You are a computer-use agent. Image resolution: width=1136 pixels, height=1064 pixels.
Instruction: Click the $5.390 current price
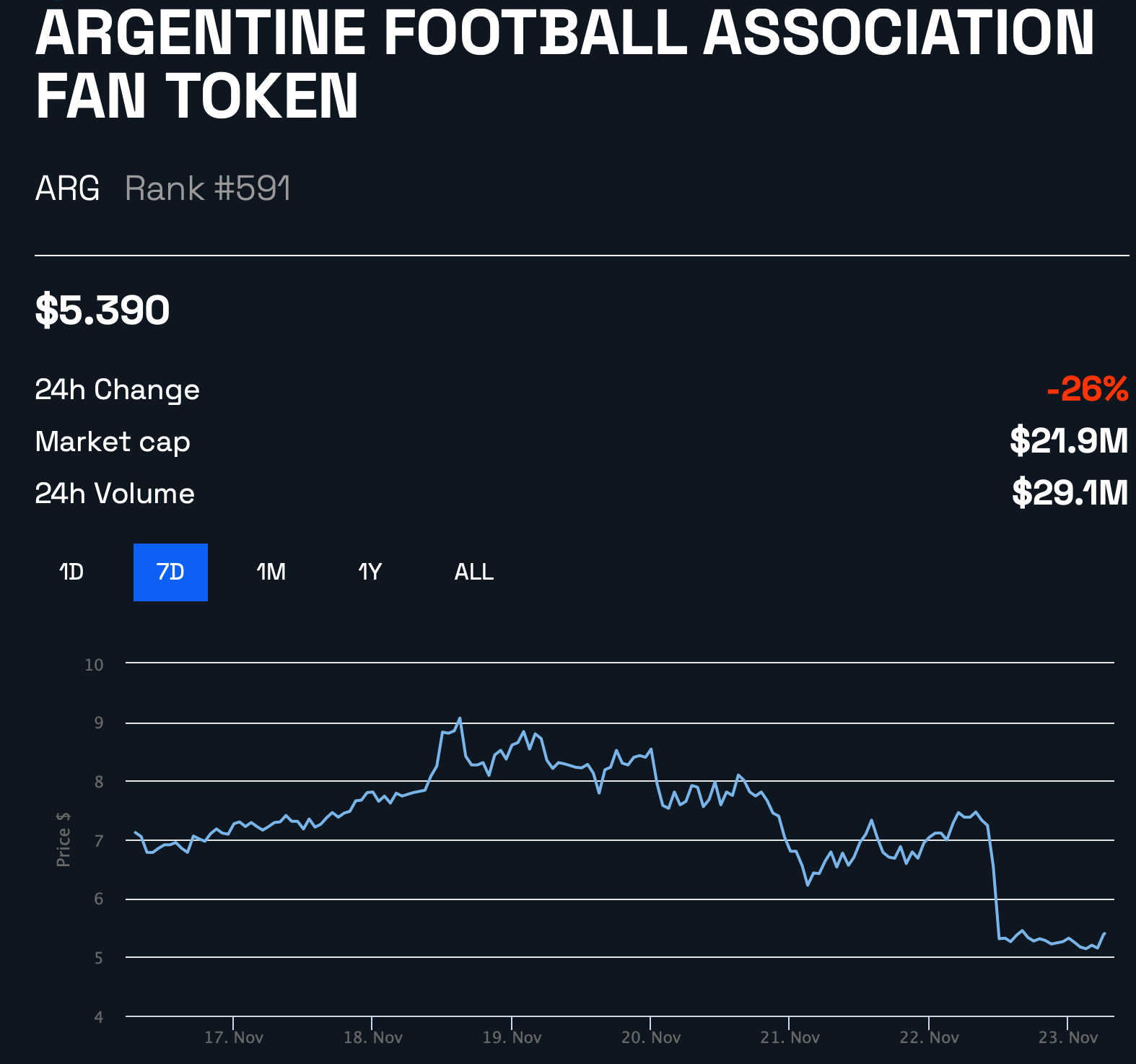pyautogui.click(x=102, y=310)
